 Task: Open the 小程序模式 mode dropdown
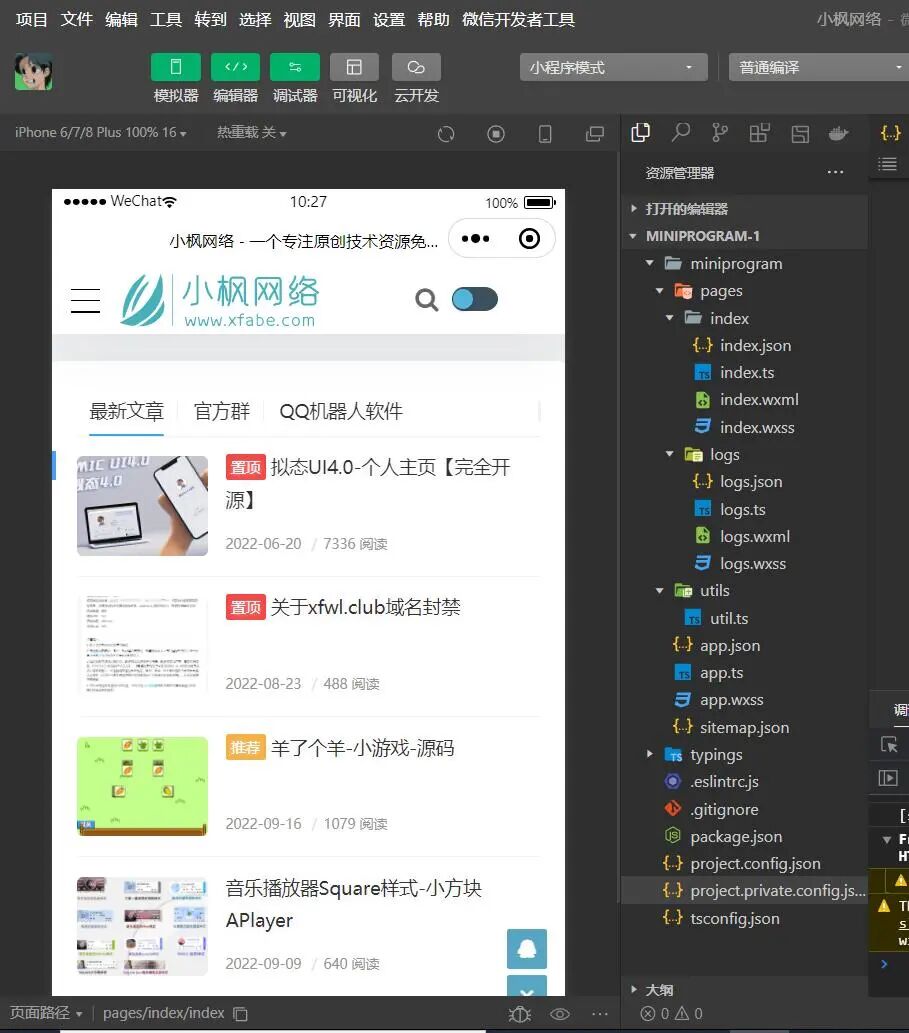[613, 67]
